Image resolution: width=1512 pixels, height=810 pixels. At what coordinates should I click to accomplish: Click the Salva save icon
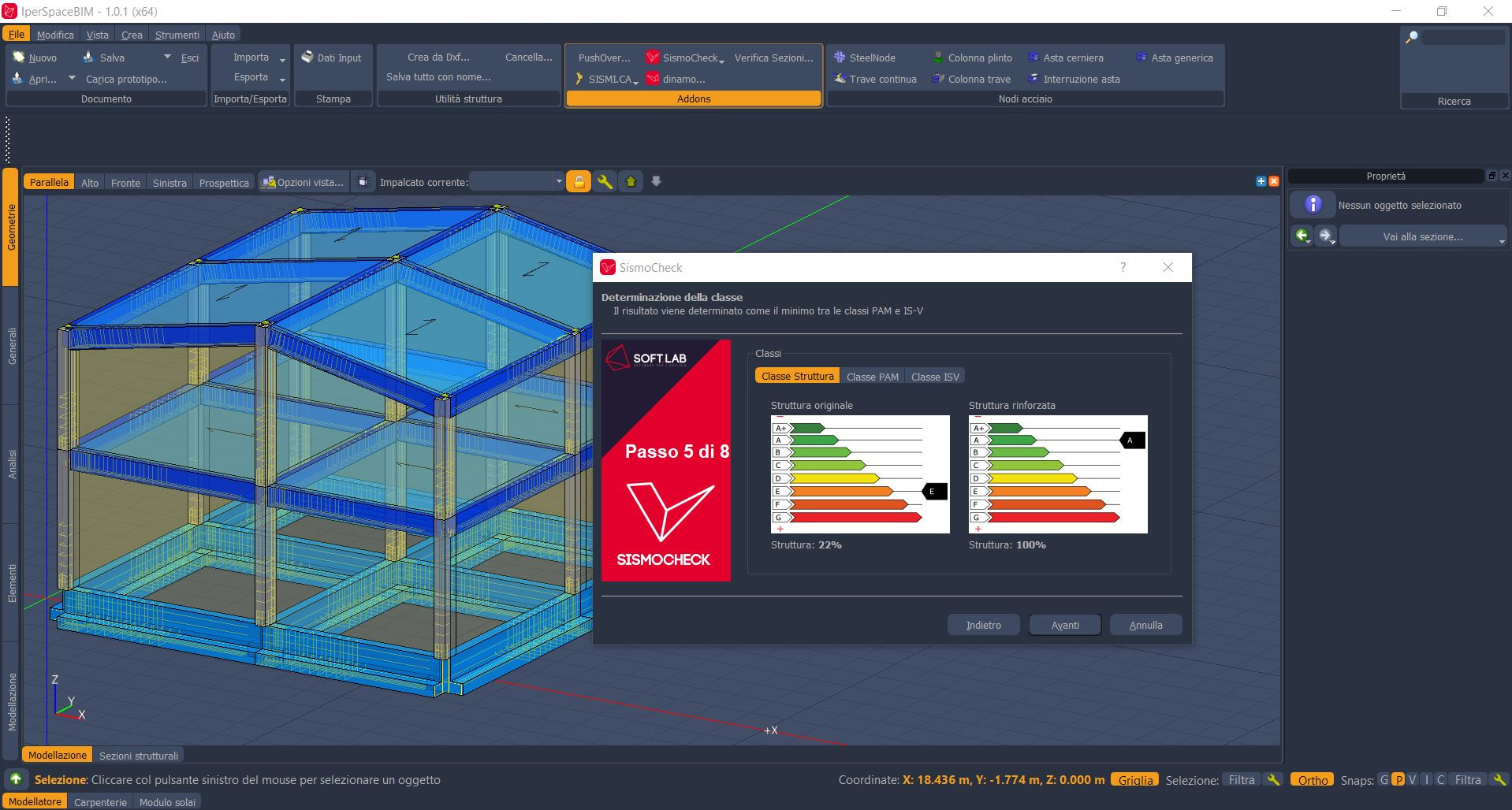pyautogui.click(x=88, y=58)
